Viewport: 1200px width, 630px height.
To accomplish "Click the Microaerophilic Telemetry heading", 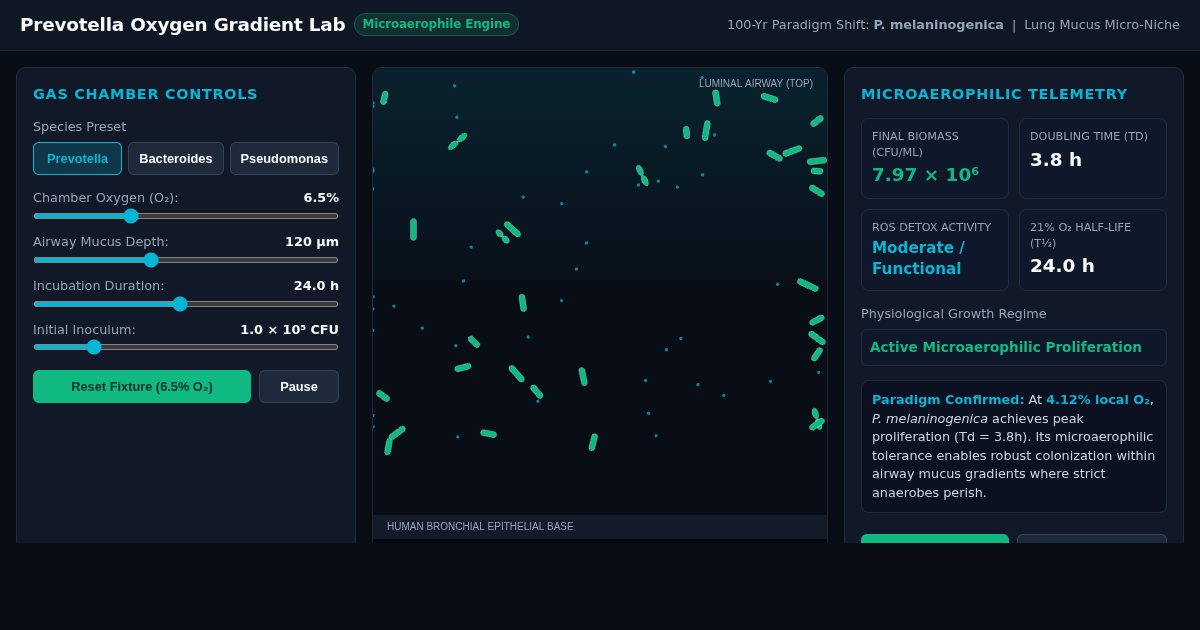I will pos(994,94).
